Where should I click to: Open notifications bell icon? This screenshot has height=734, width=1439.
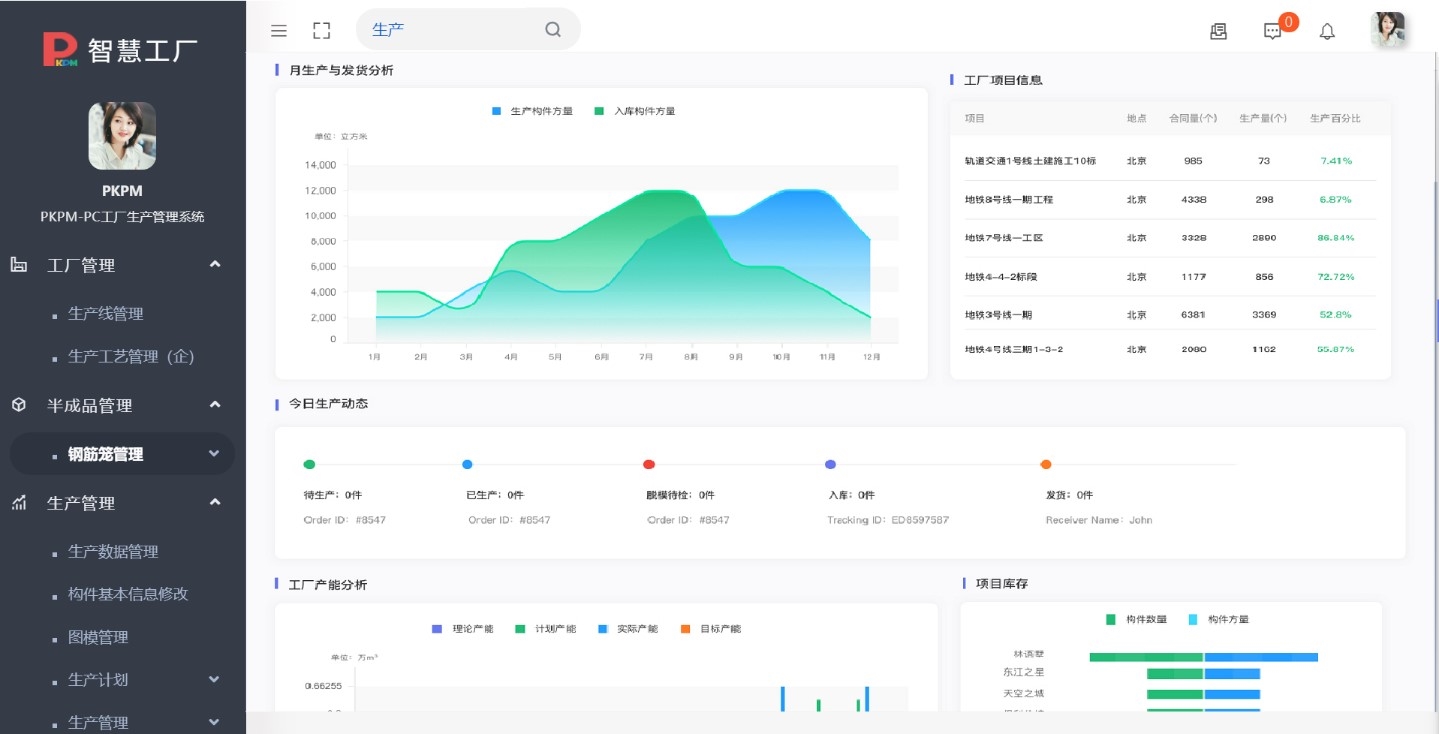pyautogui.click(x=1327, y=31)
